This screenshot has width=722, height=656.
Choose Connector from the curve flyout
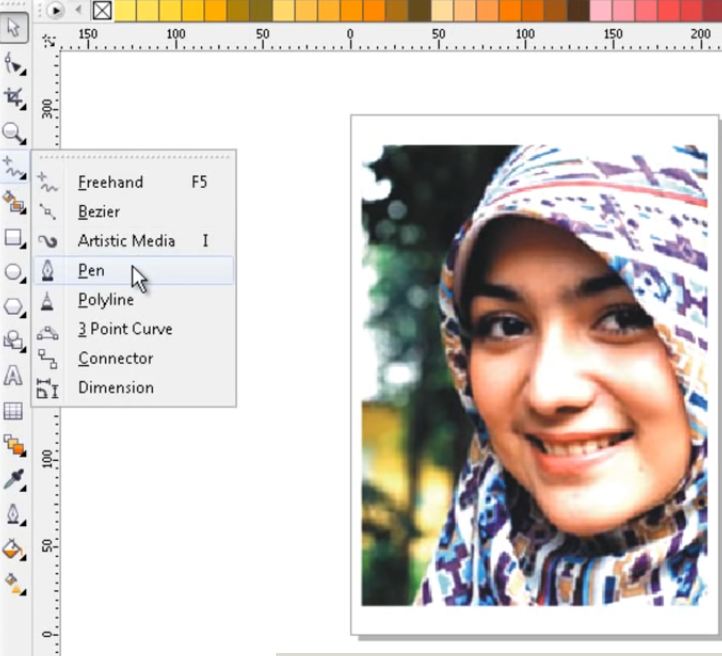(134, 359)
